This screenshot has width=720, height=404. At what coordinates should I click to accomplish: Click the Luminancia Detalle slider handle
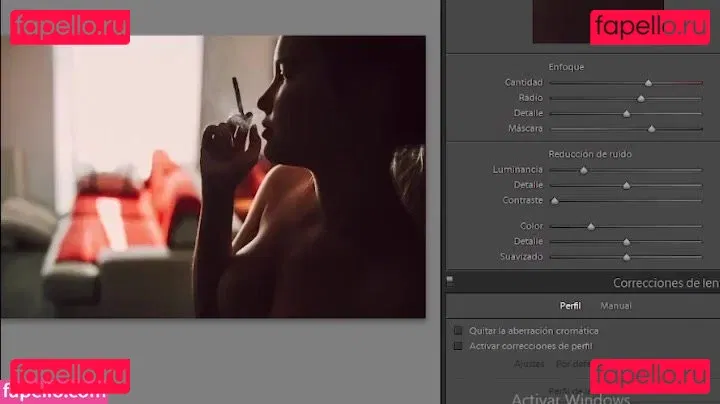click(x=626, y=185)
